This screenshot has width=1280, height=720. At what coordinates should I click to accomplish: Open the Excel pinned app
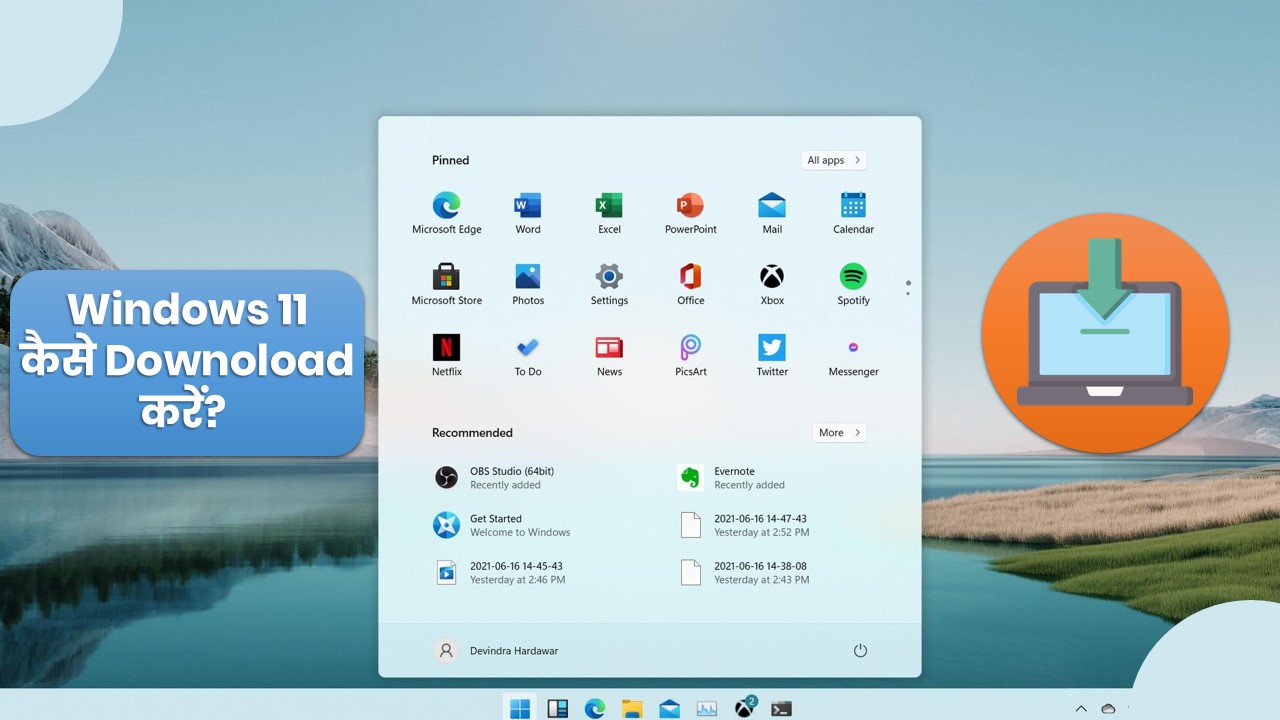(609, 214)
